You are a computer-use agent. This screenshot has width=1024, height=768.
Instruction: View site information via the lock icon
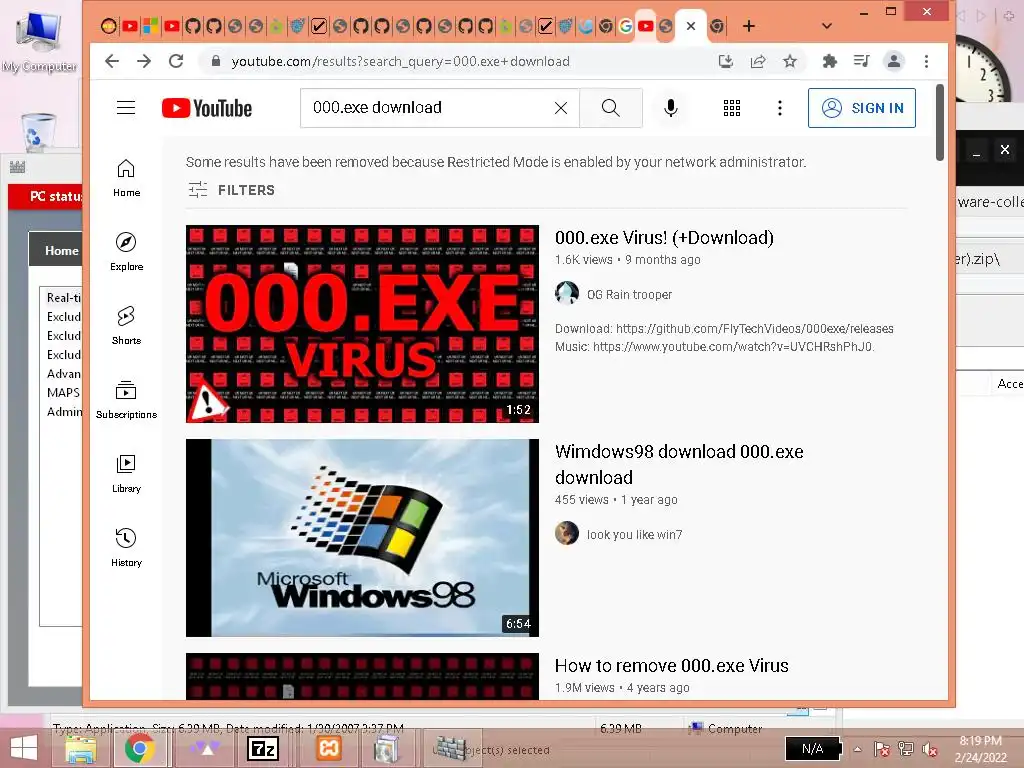click(x=216, y=61)
